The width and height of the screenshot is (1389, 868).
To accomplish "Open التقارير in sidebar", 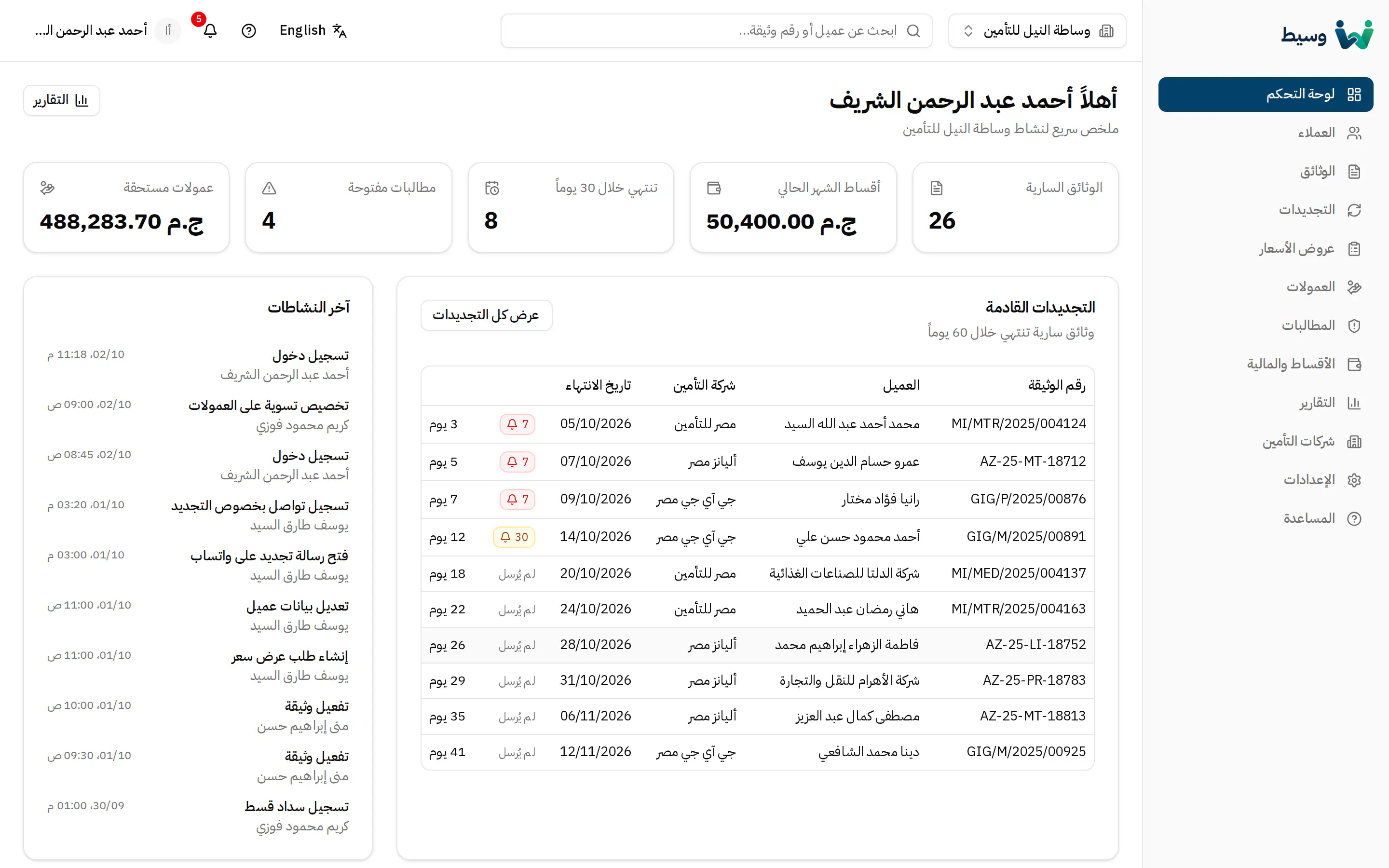I will [x=1266, y=403].
